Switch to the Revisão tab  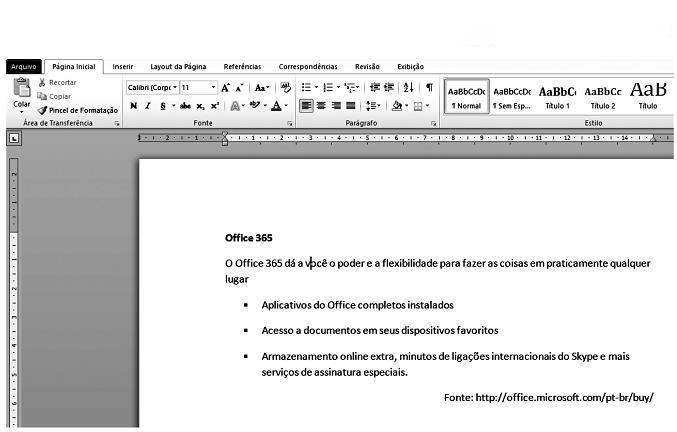point(367,66)
